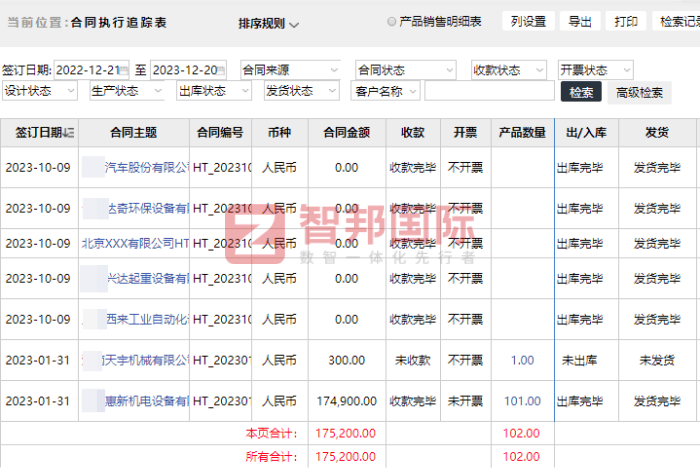Expand the 收款状态 dropdown
The height and width of the screenshot is (468, 700).
509,70
